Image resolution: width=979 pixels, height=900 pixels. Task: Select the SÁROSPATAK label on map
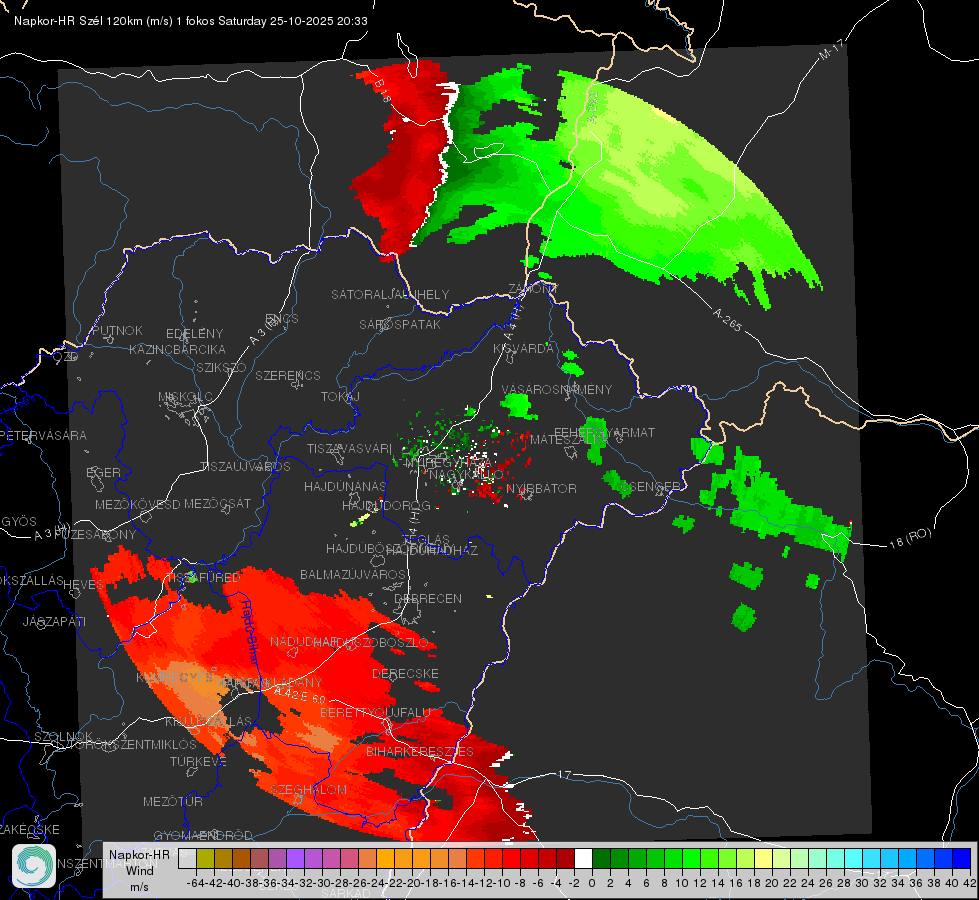point(400,324)
